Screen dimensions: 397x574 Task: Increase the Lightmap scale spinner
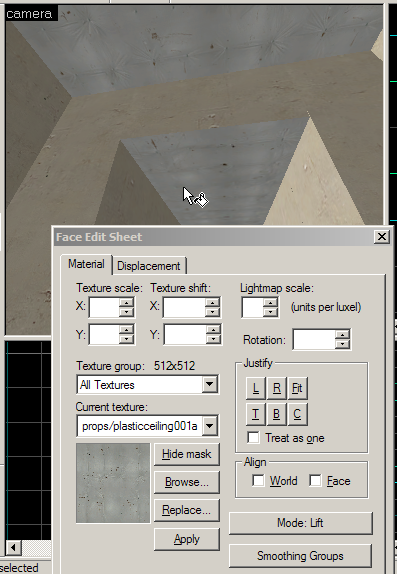click(x=270, y=303)
